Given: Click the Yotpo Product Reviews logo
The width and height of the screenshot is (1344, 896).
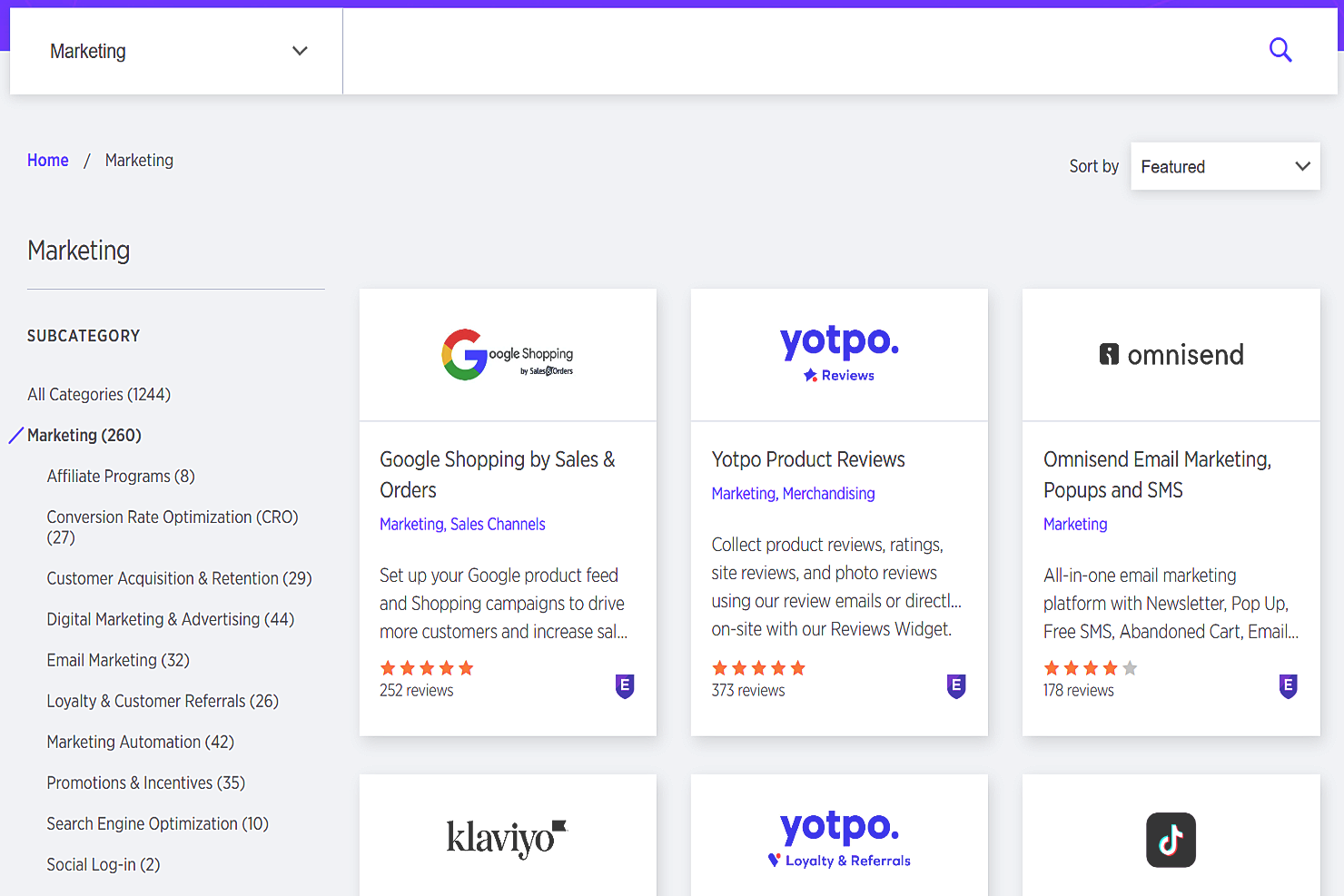Looking at the screenshot, I should [838, 354].
